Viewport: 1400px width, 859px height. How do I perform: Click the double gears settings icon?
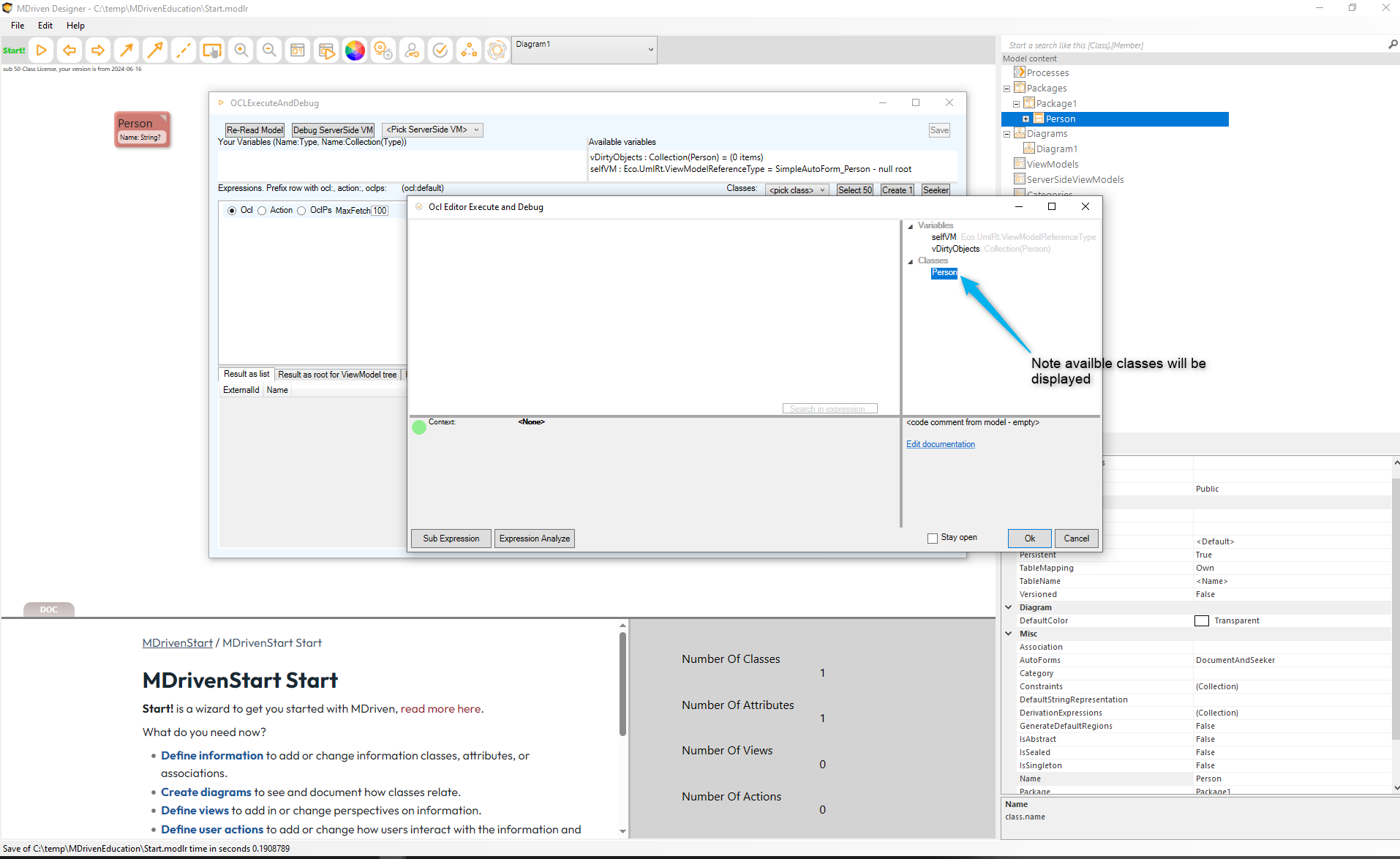pyautogui.click(x=383, y=50)
